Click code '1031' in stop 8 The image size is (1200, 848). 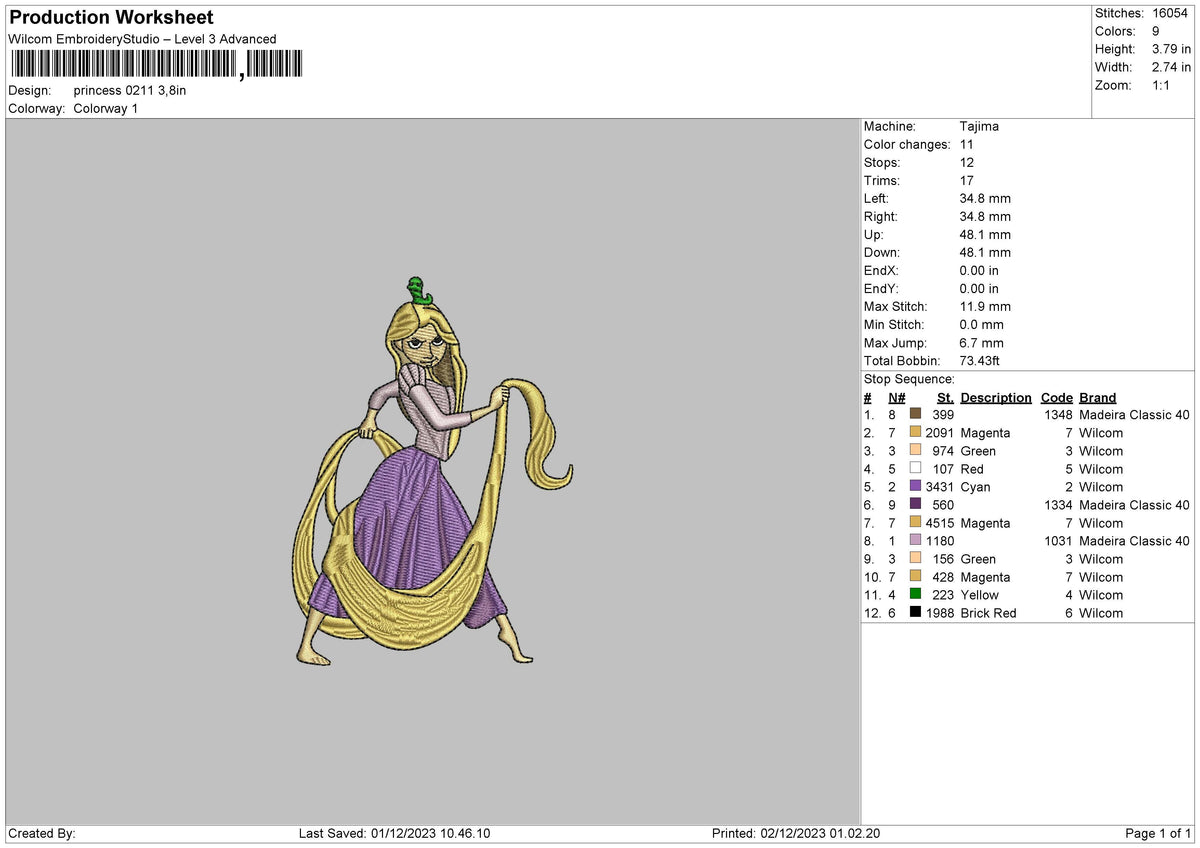(x=1058, y=541)
